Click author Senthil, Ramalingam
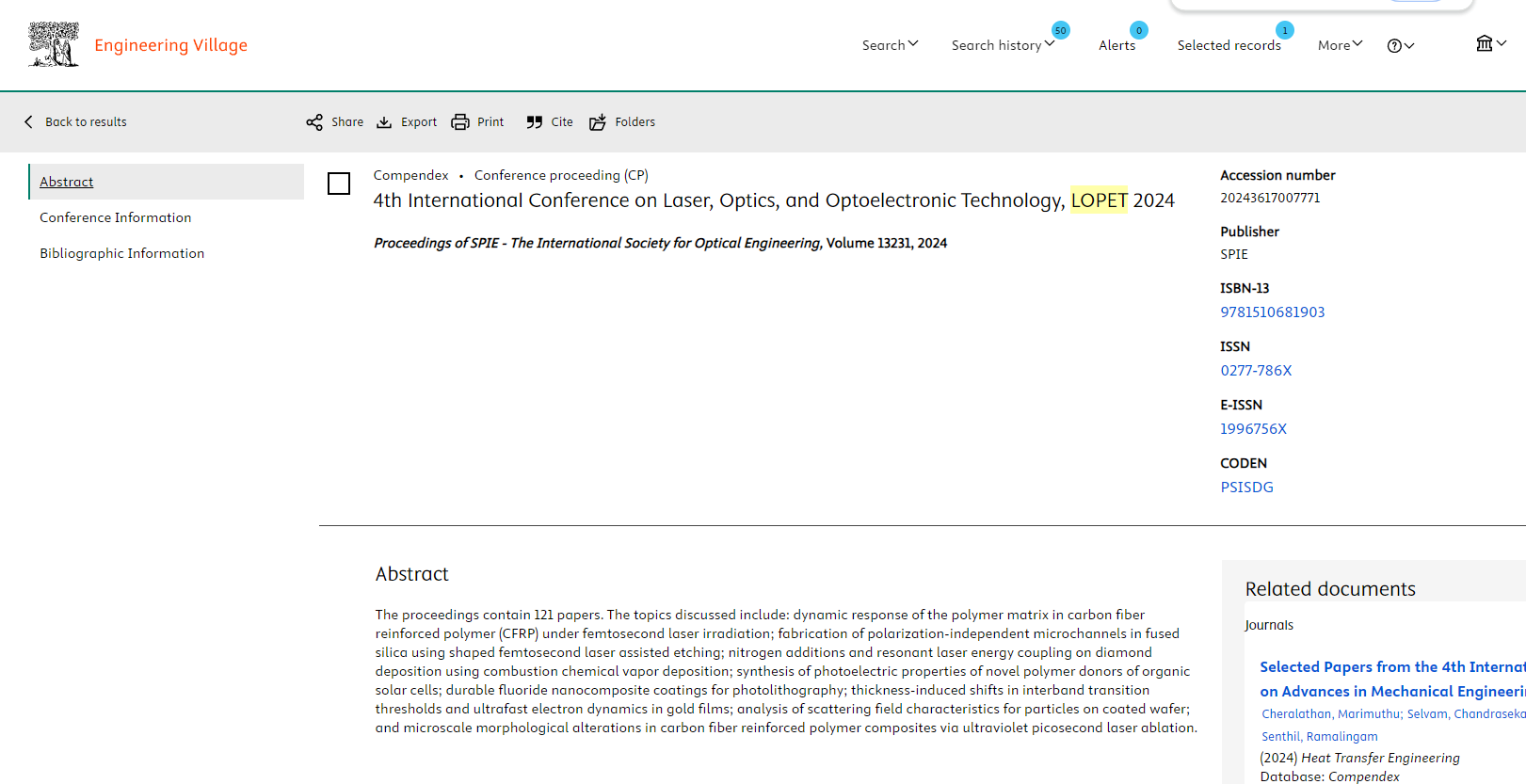1526x784 pixels. pos(1319,737)
